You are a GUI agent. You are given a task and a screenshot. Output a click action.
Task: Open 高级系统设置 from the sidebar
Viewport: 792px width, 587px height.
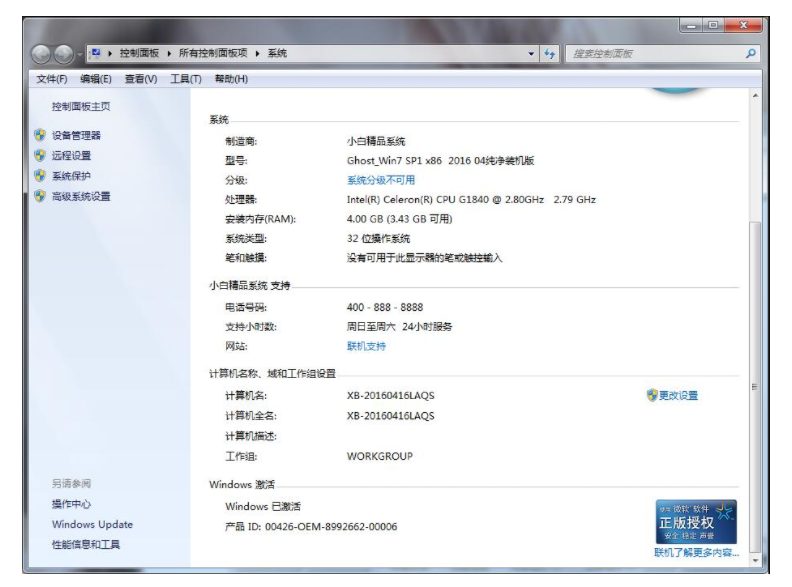pos(81,196)
